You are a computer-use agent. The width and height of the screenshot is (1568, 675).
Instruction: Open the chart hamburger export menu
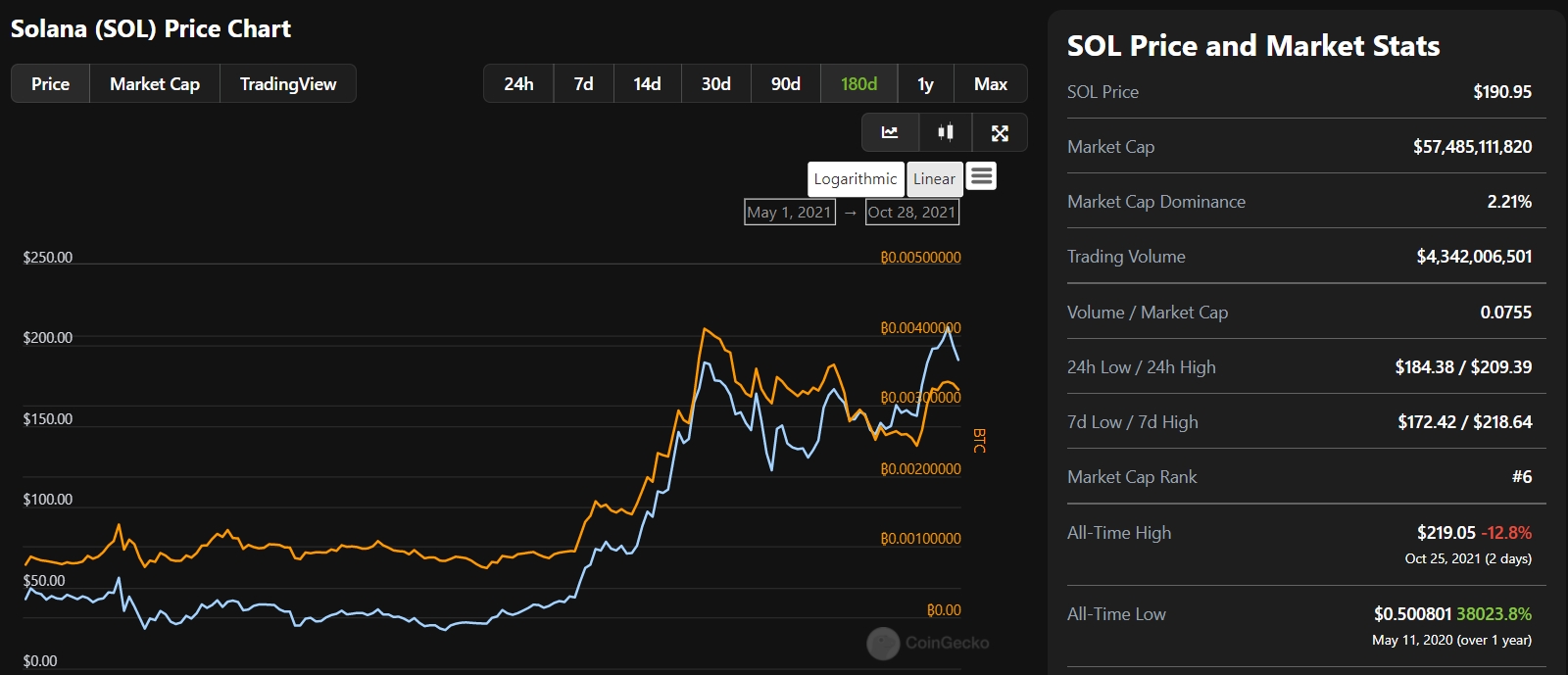coord(981,176)
